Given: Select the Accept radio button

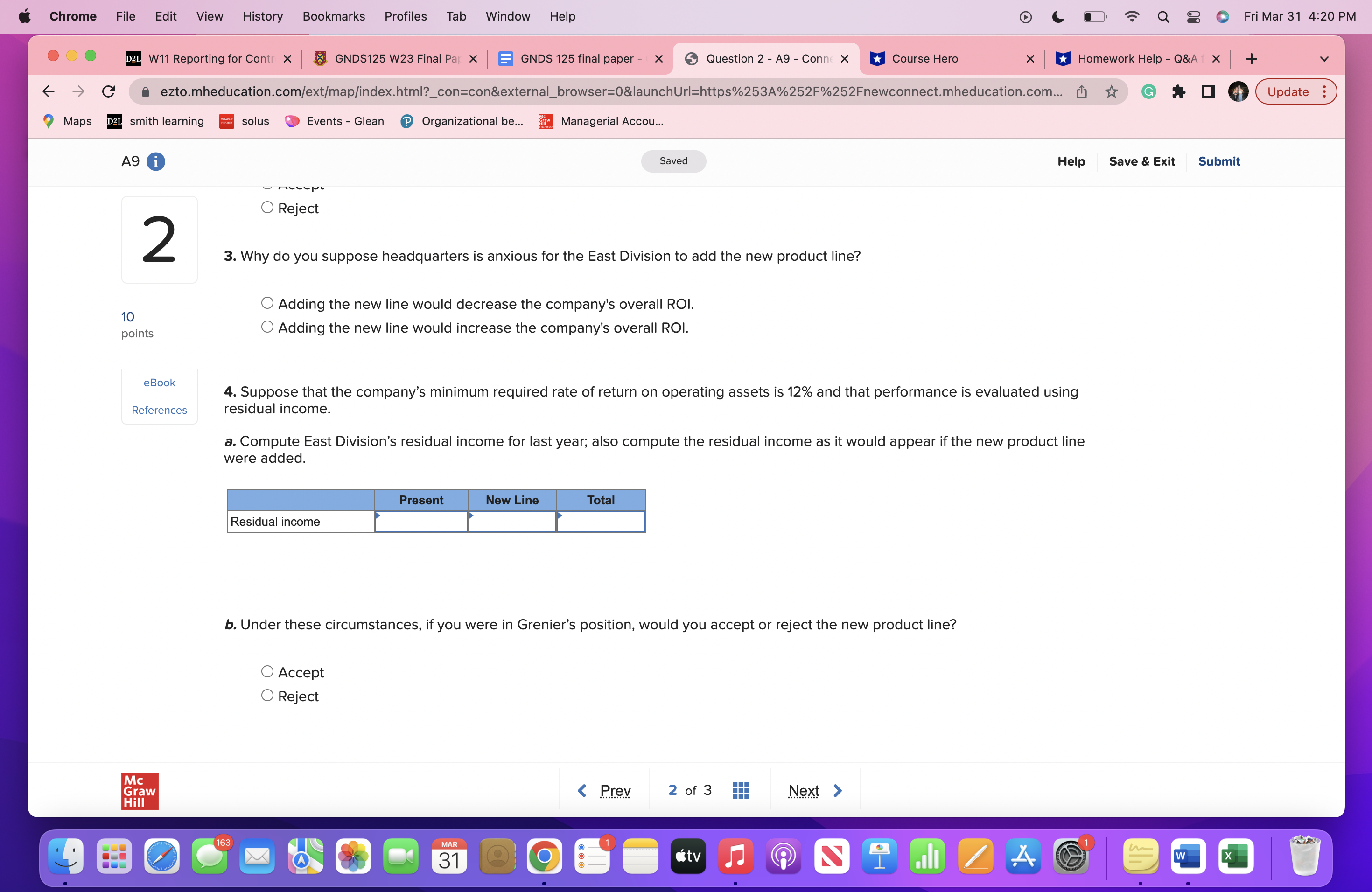Looking at the screenshot, I should click(x=267, y=671).
